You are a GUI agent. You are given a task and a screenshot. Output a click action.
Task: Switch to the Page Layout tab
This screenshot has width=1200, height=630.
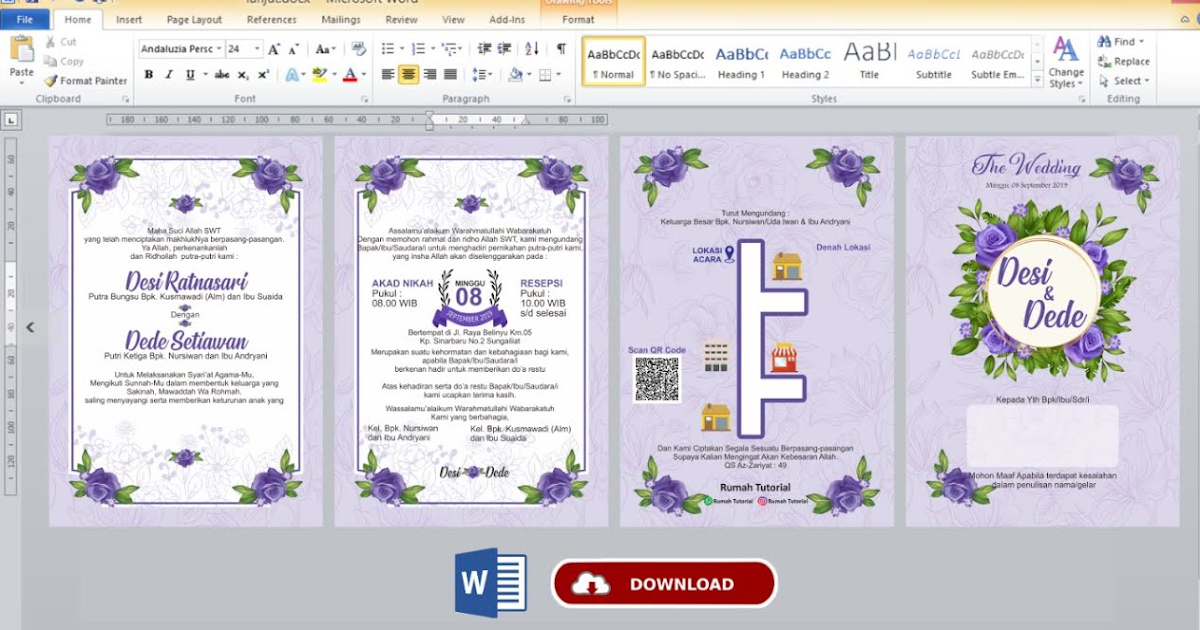[x=194, y=19]
